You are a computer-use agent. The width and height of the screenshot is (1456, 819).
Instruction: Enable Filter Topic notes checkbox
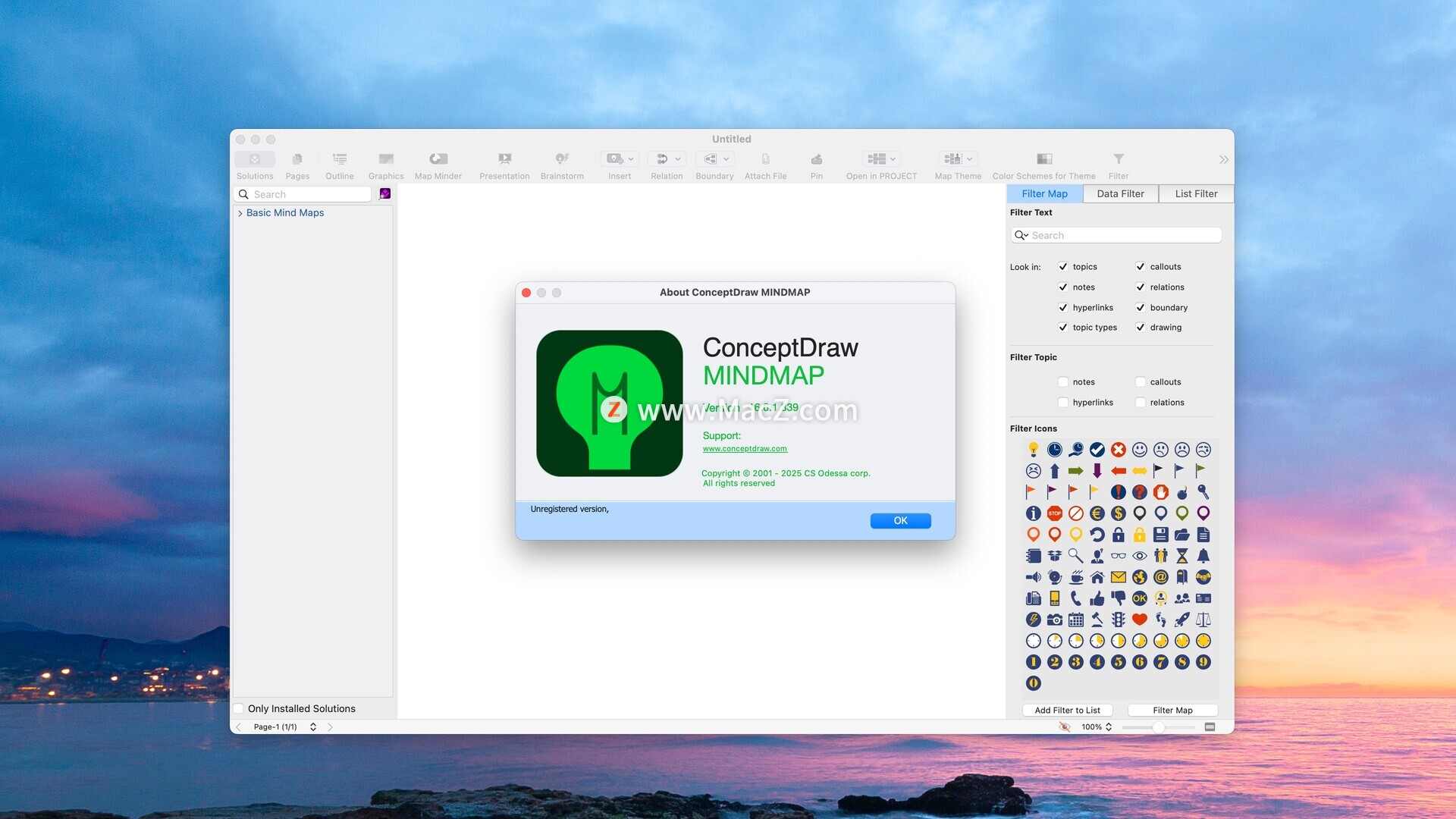pyautogui.click(x=1063, y=382)
